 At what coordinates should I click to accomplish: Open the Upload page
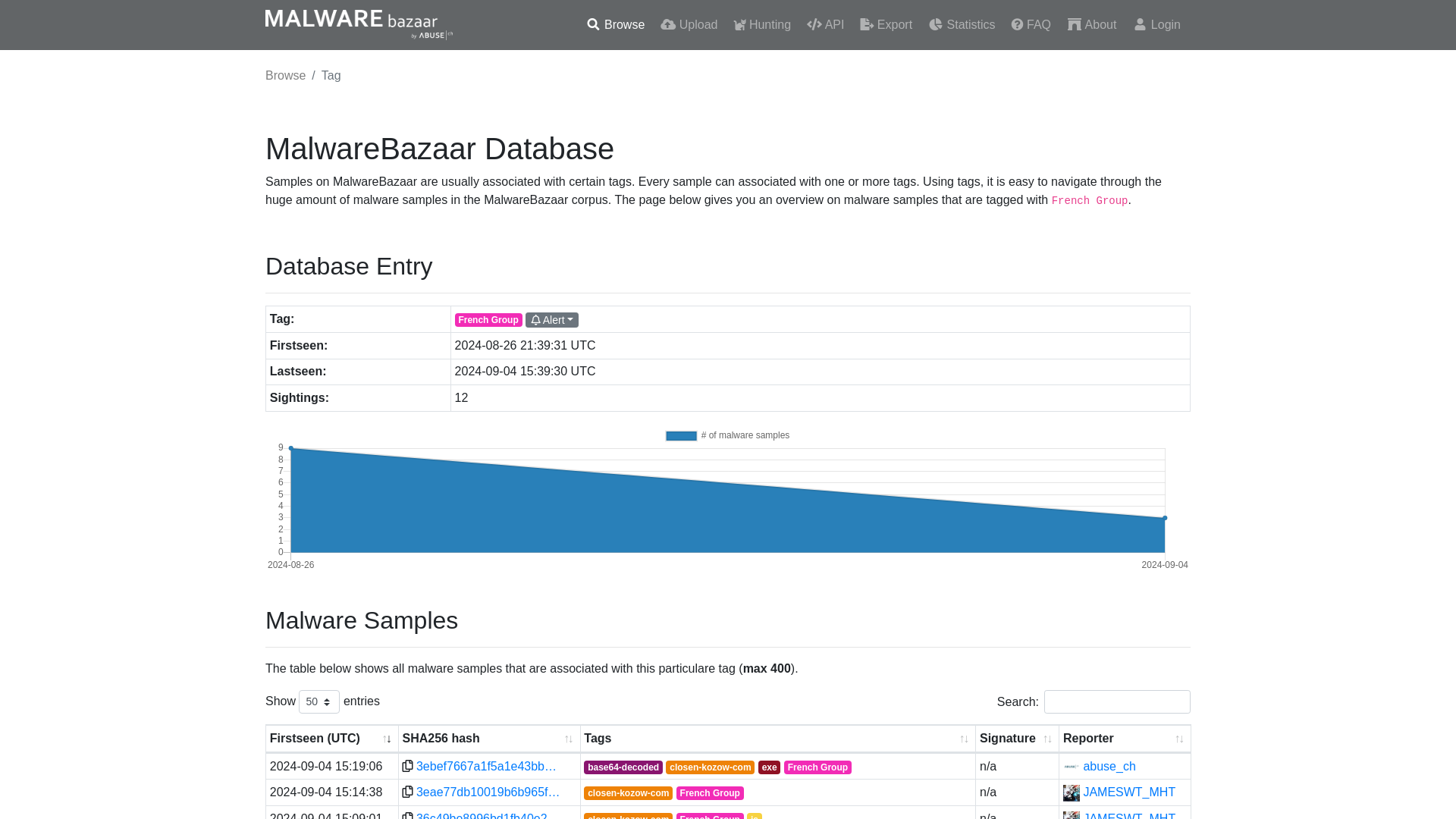[x=689, y=25]
